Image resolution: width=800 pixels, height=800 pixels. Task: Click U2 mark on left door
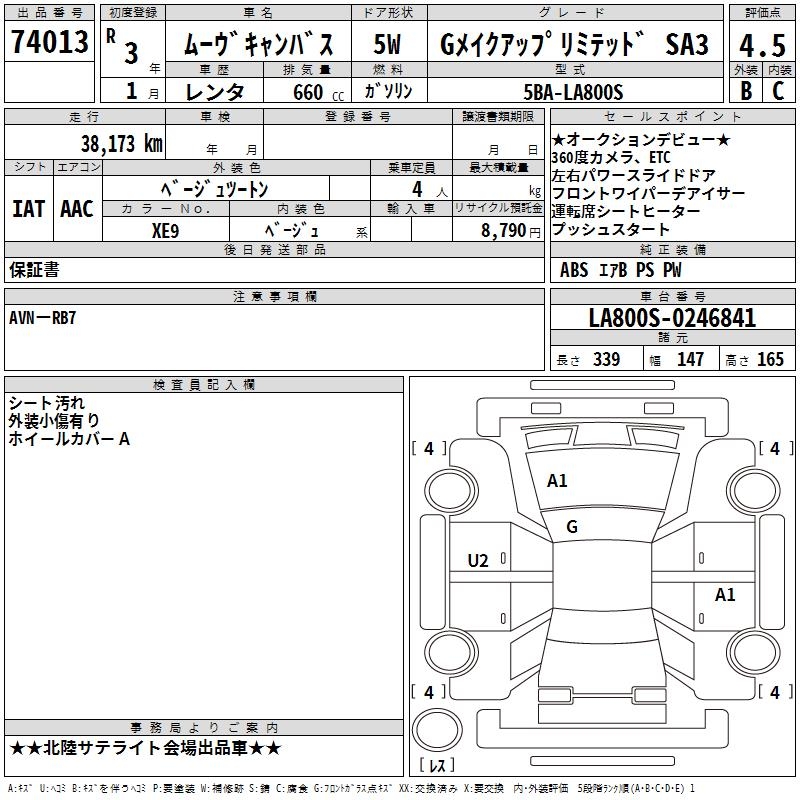(x=478, y=561)
